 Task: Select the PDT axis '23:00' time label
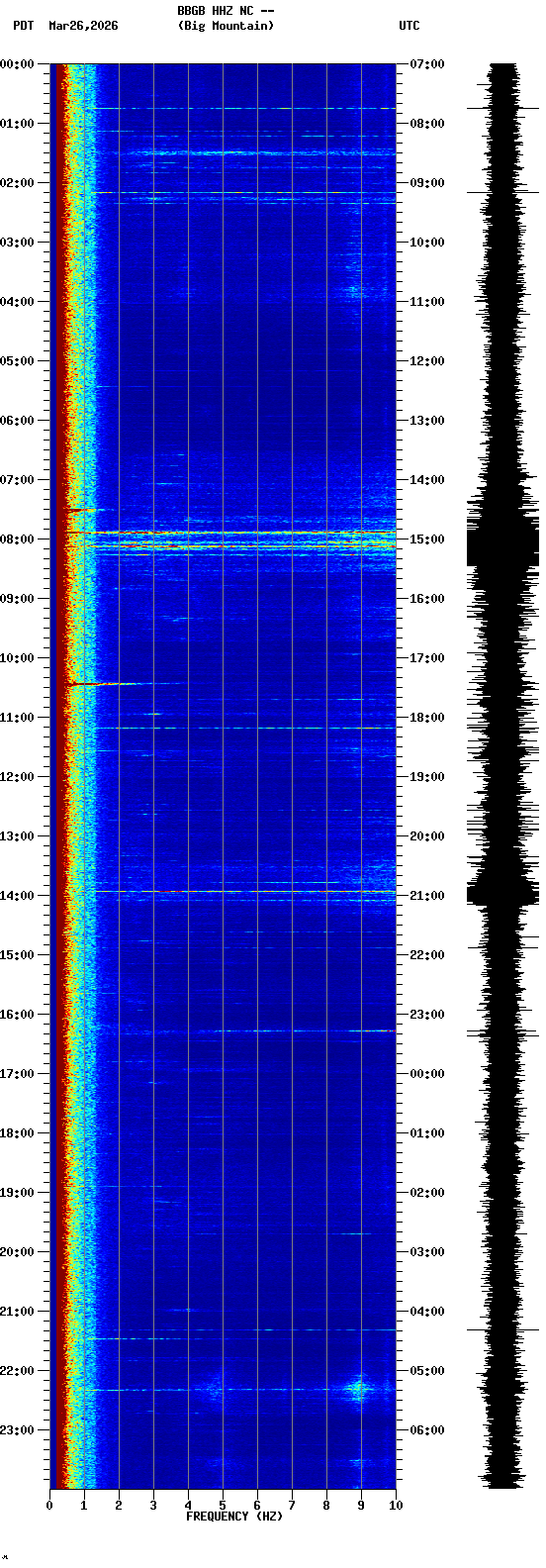point(17,1430)
